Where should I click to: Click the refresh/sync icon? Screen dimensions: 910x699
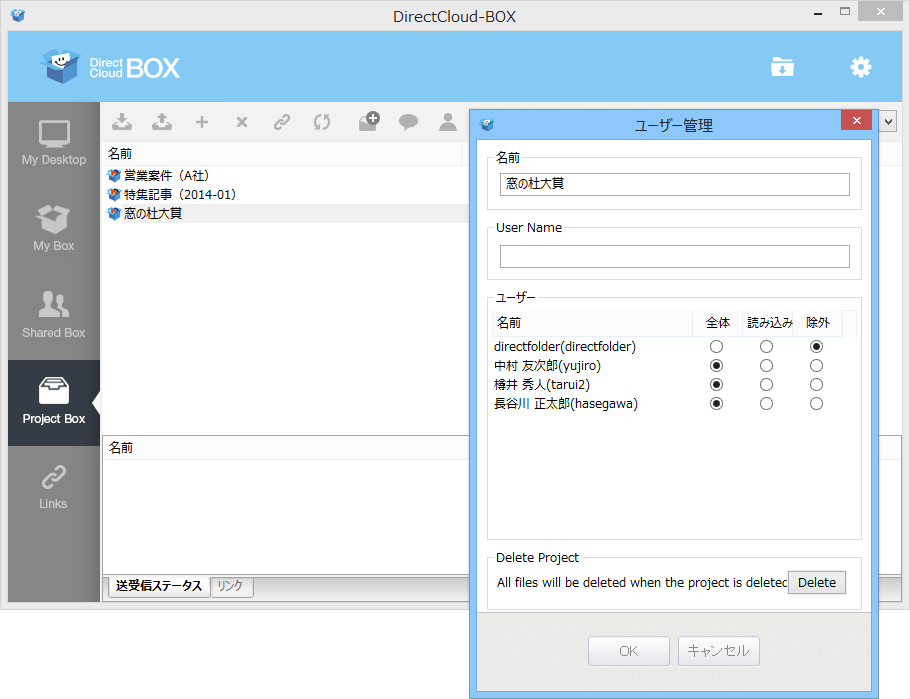click(321, 122)
